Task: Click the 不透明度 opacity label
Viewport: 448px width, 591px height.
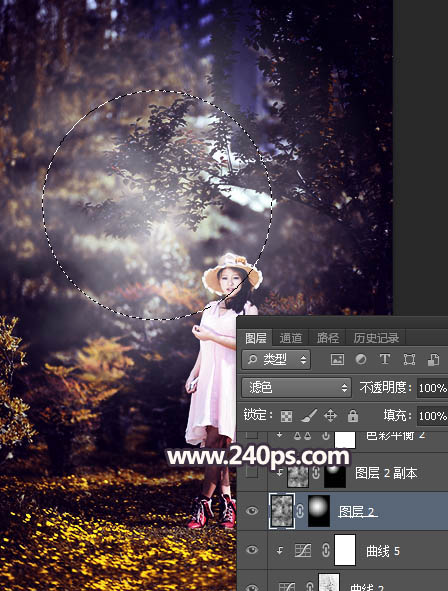Action: pyautogui.click(x=385, y=387)
